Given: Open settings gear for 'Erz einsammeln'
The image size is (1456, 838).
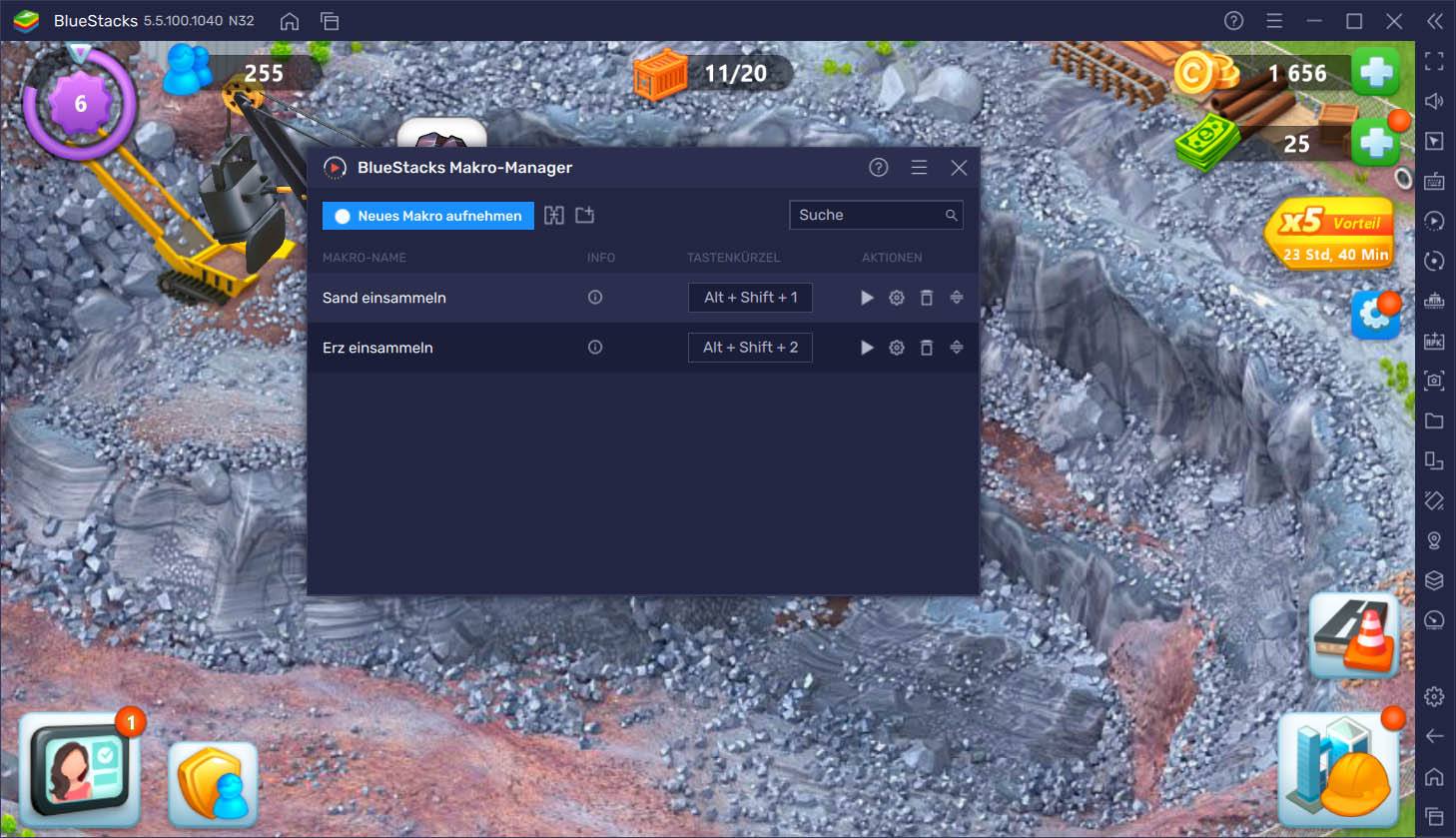Looking at the screenshot, I should tap(897, 348).
